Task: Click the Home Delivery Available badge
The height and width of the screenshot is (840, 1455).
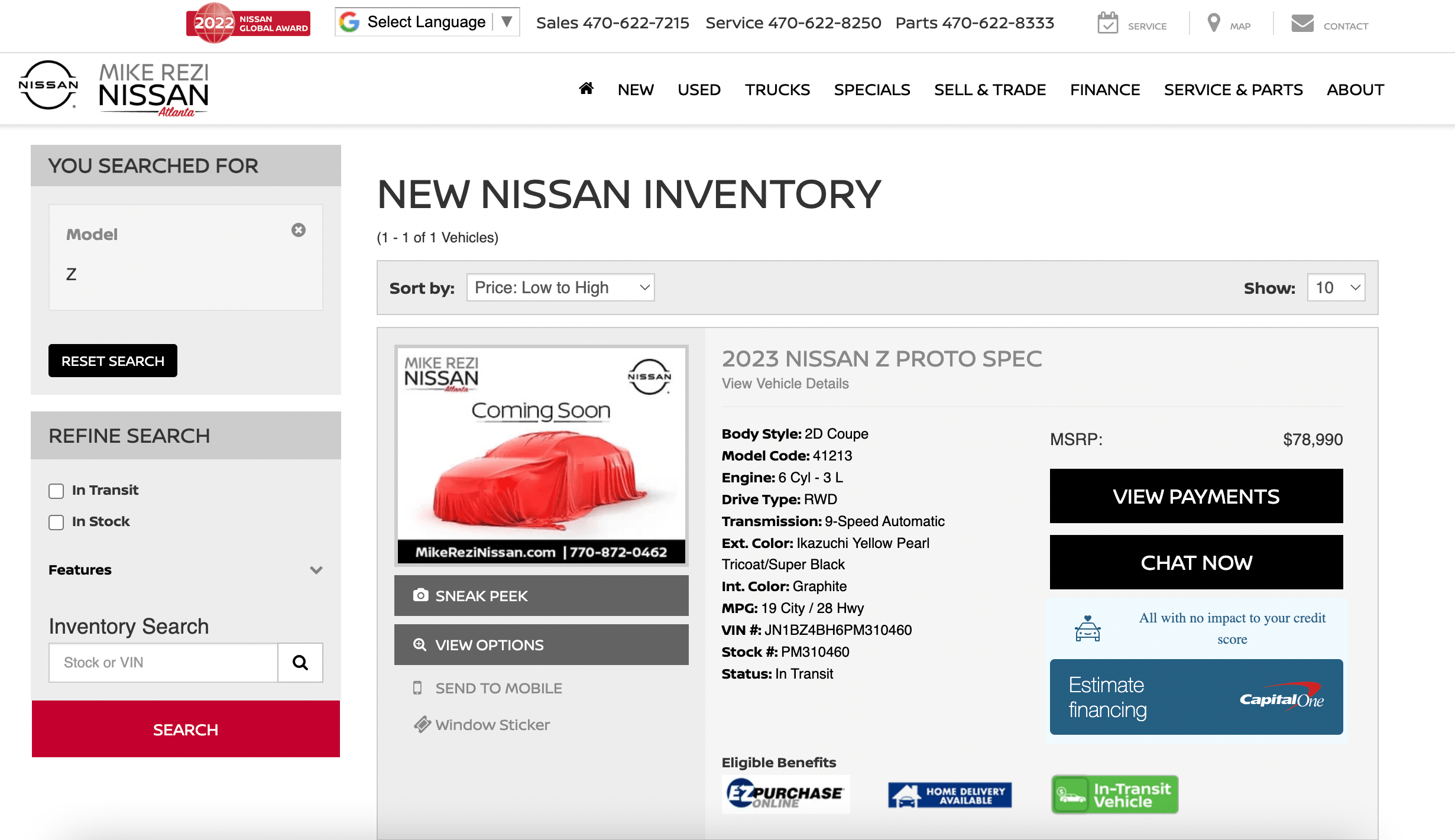Action: click(950, 795)
